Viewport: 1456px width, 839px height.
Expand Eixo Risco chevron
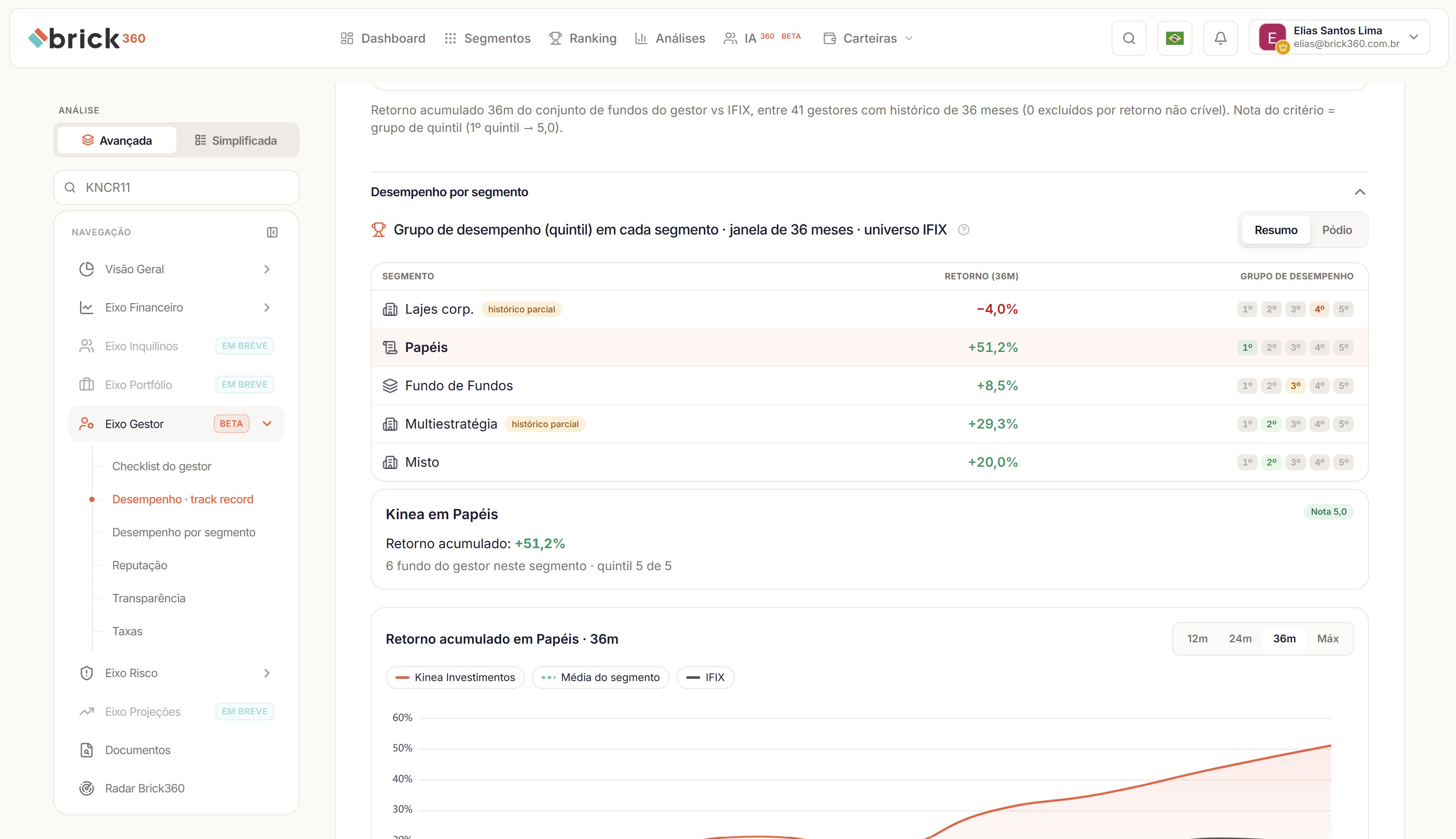coord(267,673)
